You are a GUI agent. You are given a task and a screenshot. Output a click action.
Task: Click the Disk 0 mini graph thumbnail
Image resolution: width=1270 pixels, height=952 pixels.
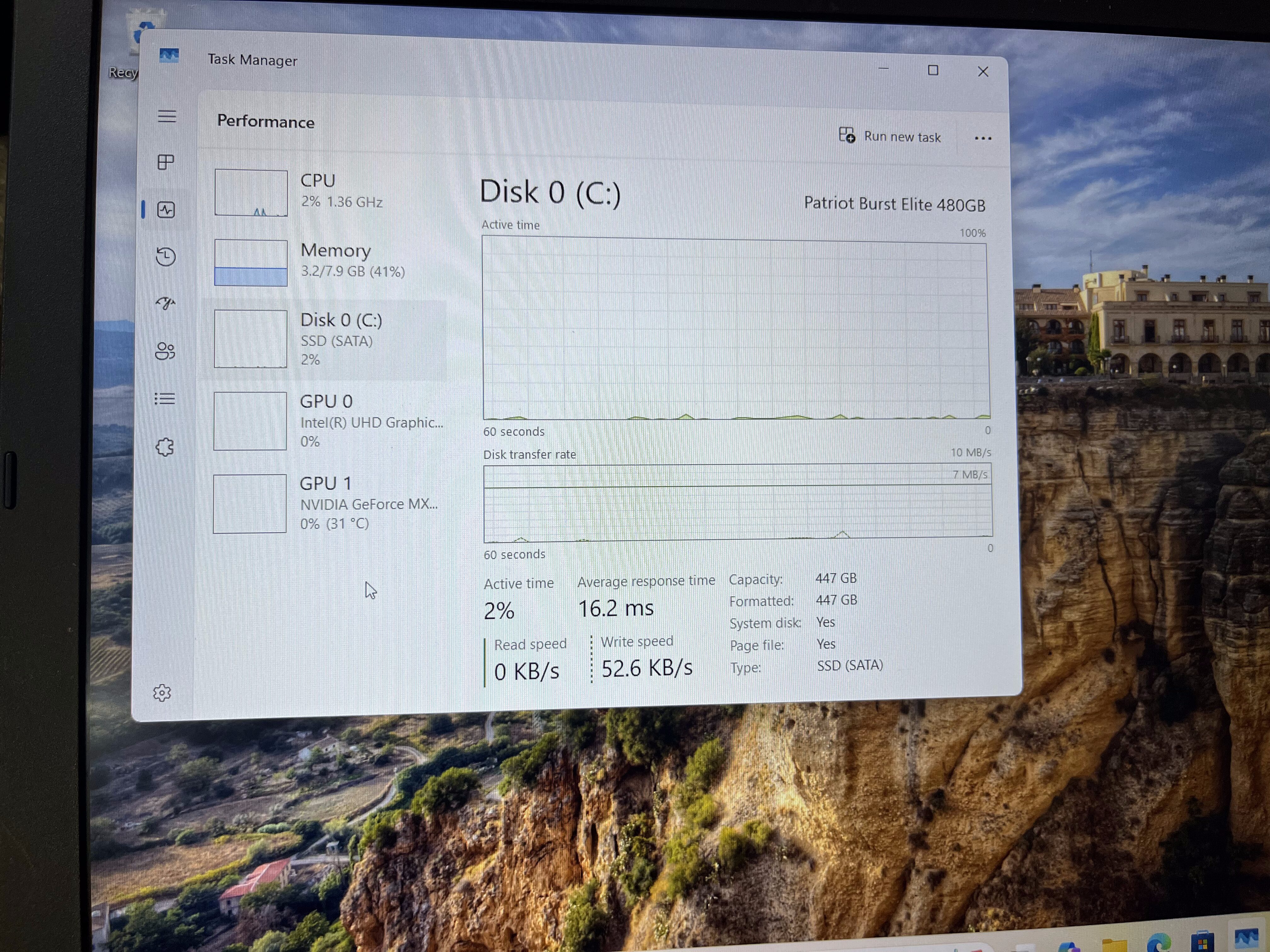click(250, 338)
